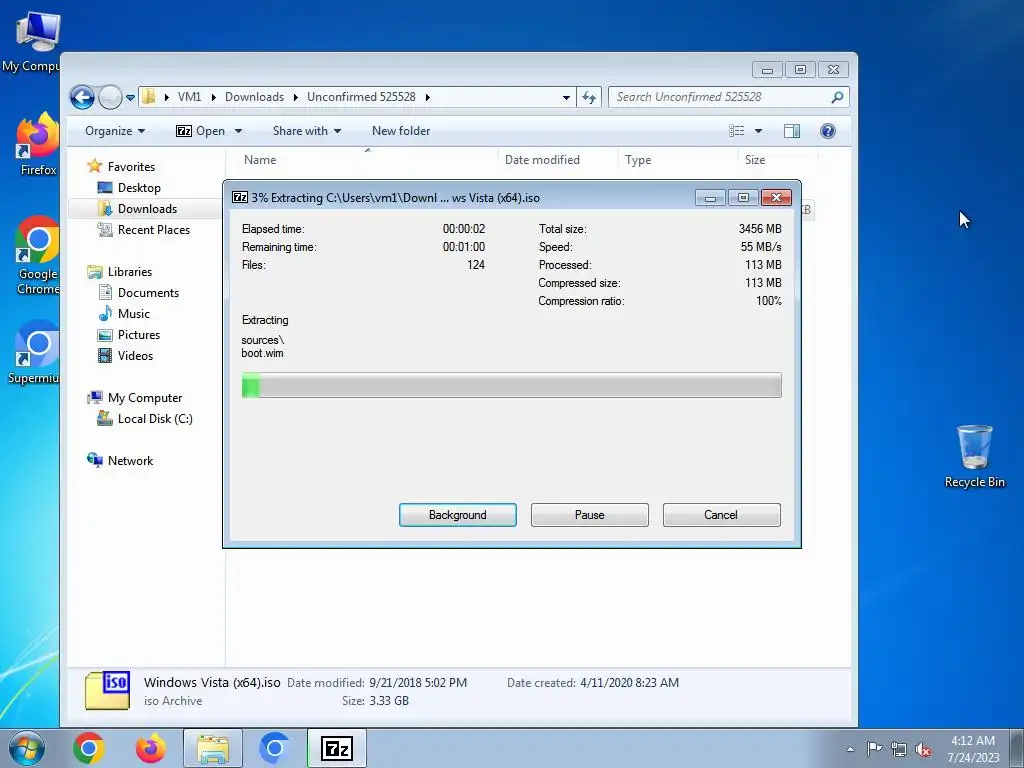Change your view icon
Image resolution: width=1024 pixels, height=768 pixels.
(x=737, y=131)
